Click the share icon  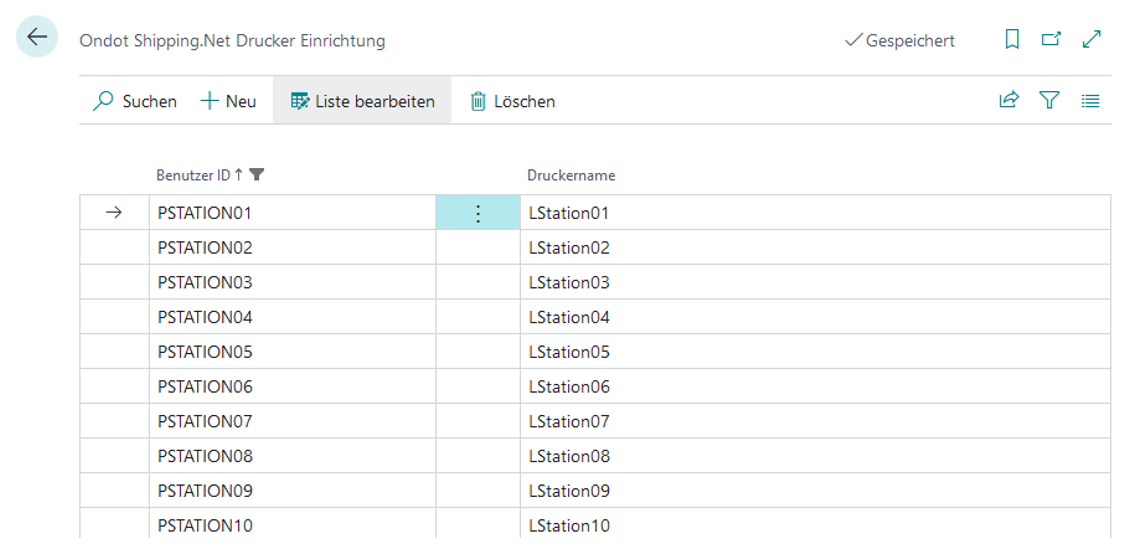pyautogui.click(x=1009, y=101)
